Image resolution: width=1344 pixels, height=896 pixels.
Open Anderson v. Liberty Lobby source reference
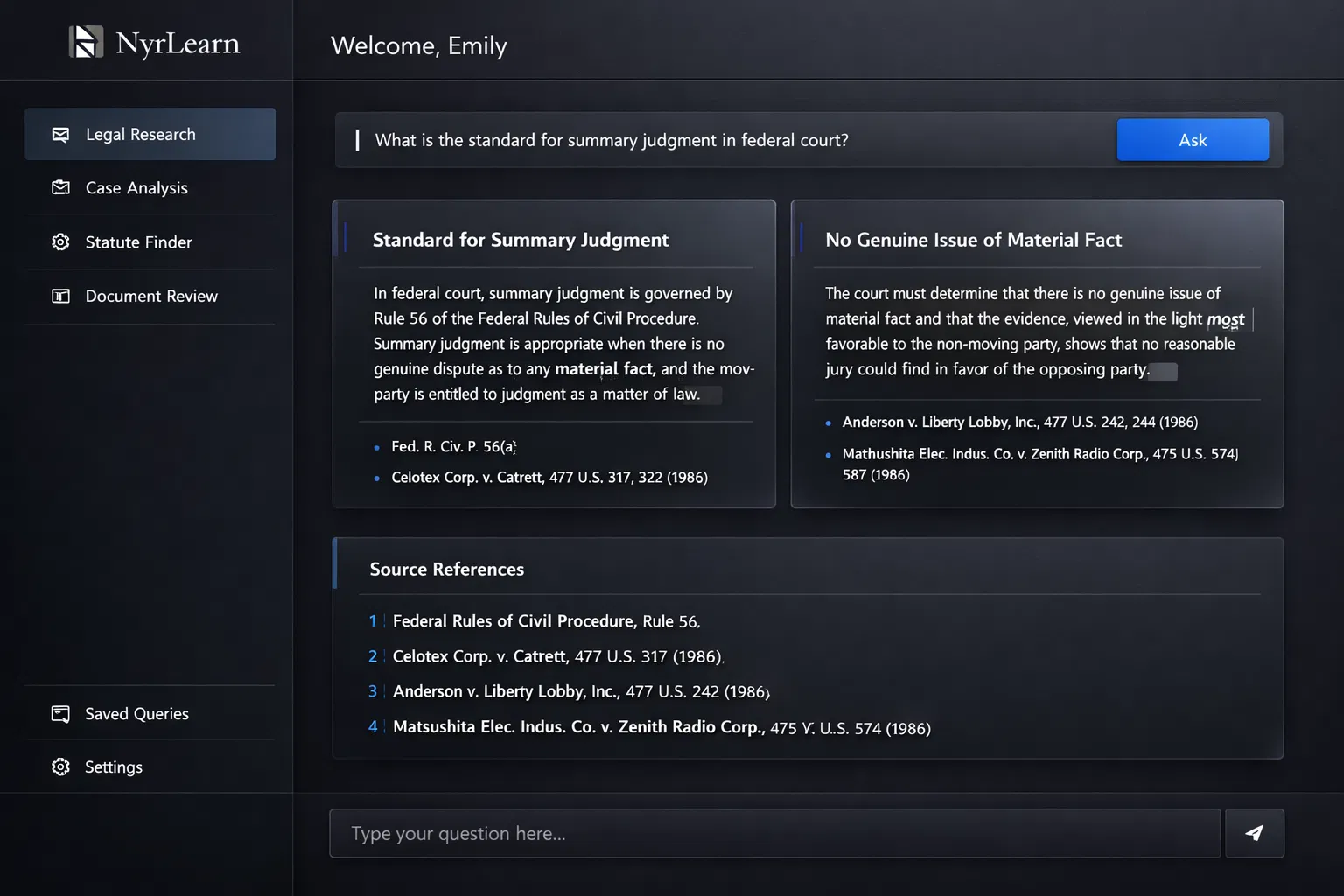(x=579, y=691)
